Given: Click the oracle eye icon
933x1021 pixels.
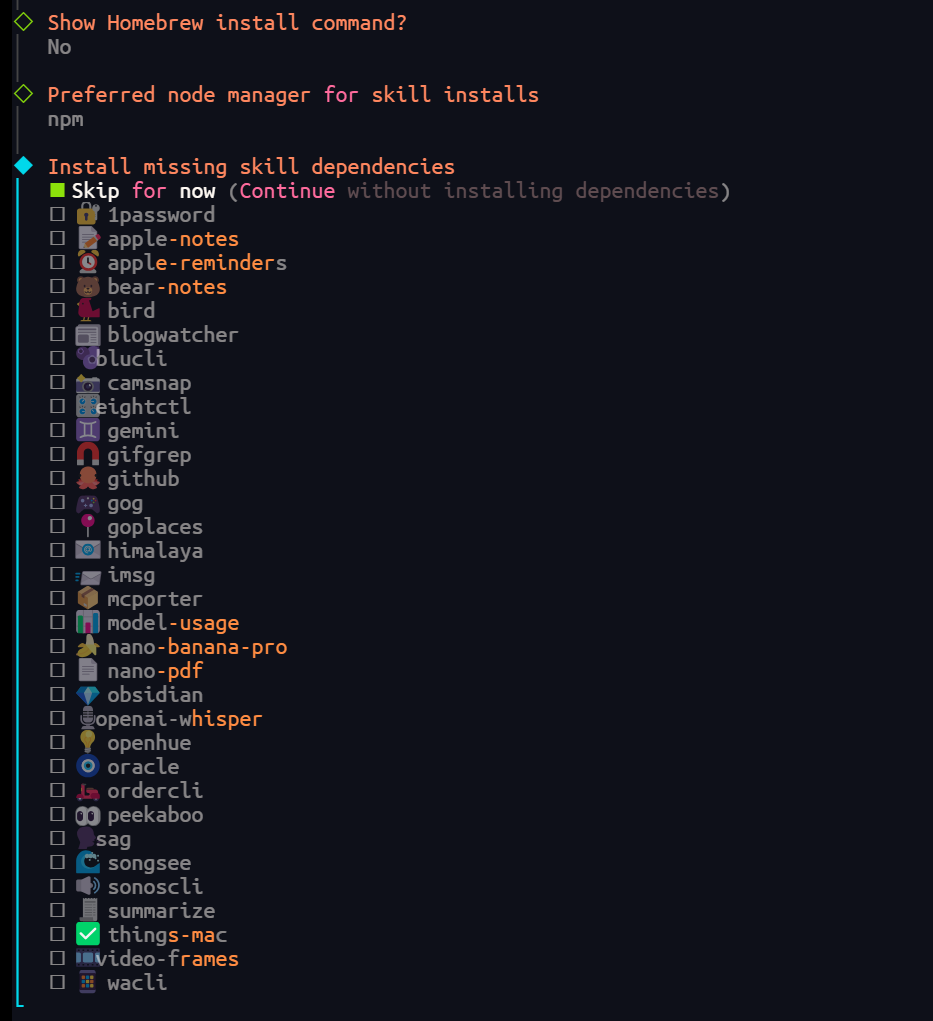Looking at the screenshot, I should click(x=88, y=766).
